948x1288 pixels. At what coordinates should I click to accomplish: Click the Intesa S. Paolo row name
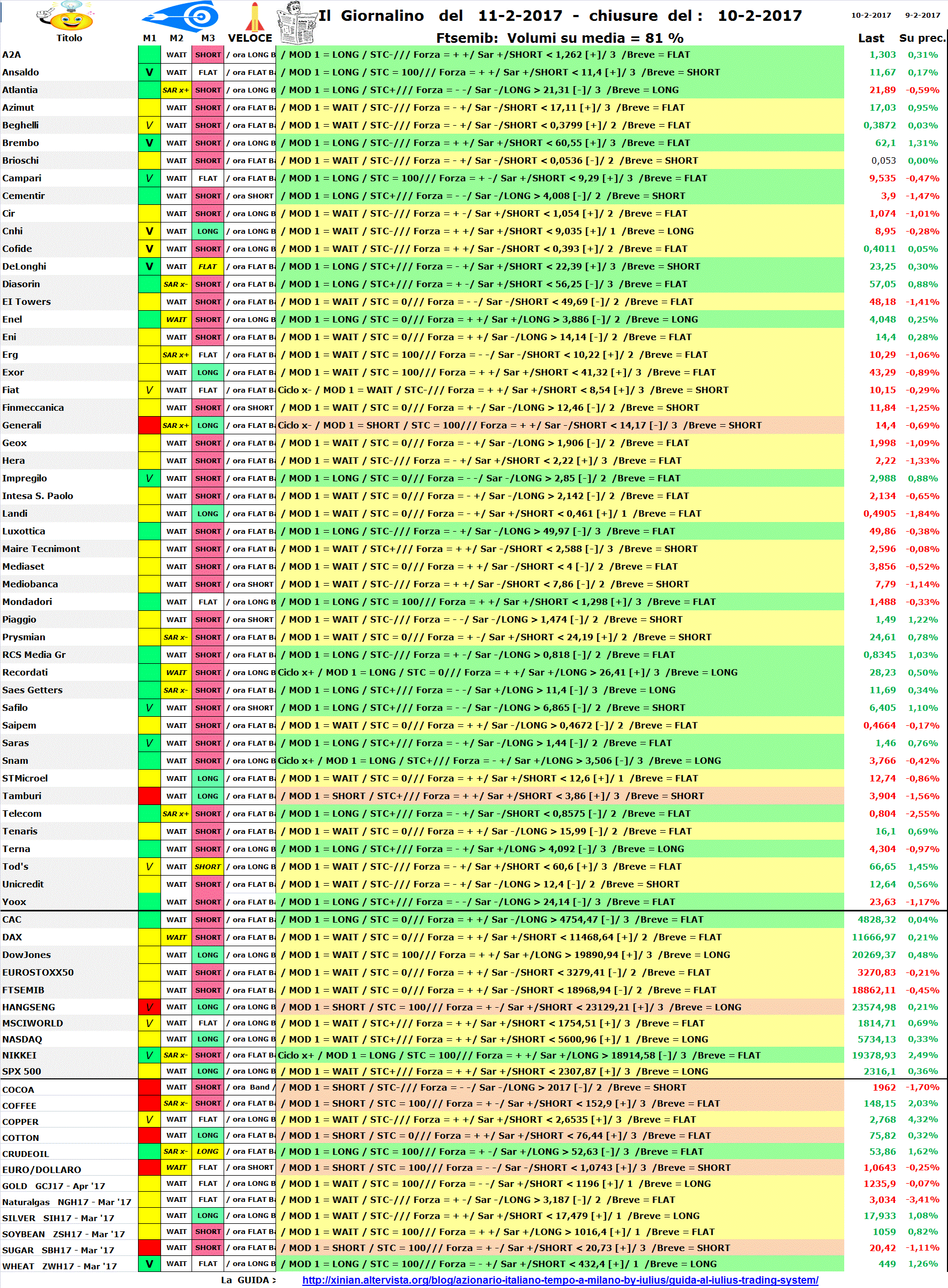click(x=38, y=496)
